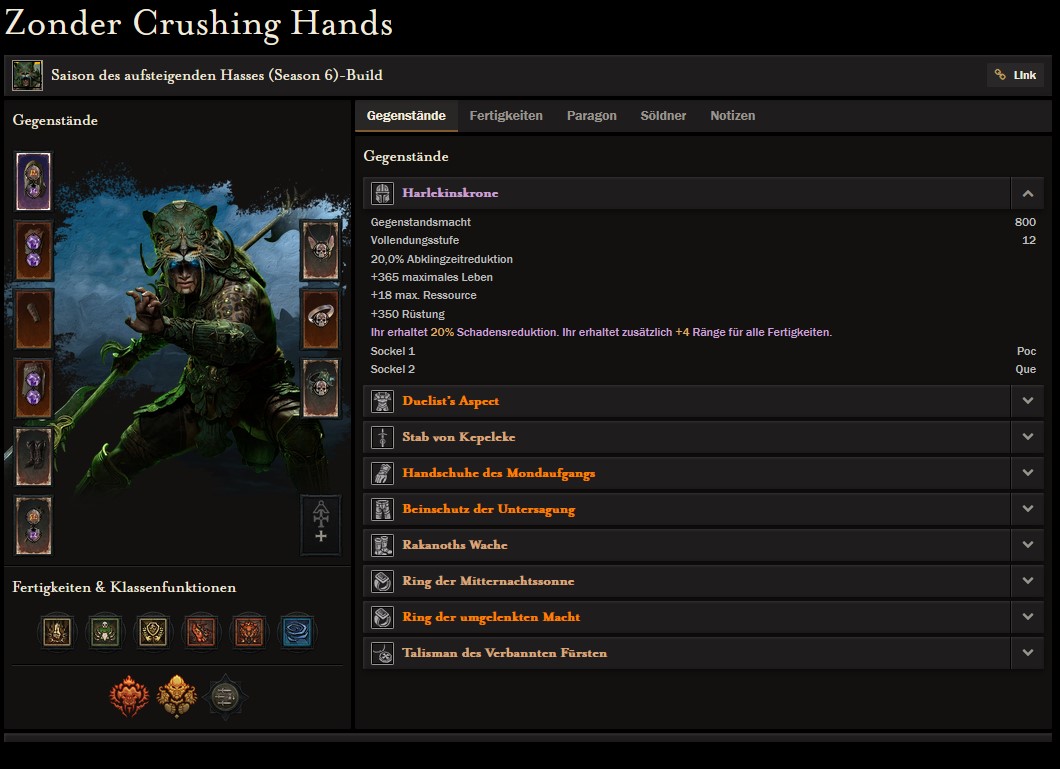Click the '+350 Rüstung' stat line
1060x769 pixels.
pyautogui.click(x=408, y=314)
